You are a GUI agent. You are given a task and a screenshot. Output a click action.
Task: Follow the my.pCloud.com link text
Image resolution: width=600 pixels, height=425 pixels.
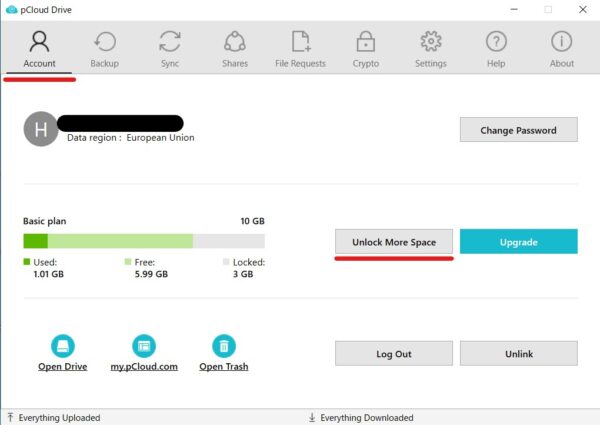tap(144, 366)
